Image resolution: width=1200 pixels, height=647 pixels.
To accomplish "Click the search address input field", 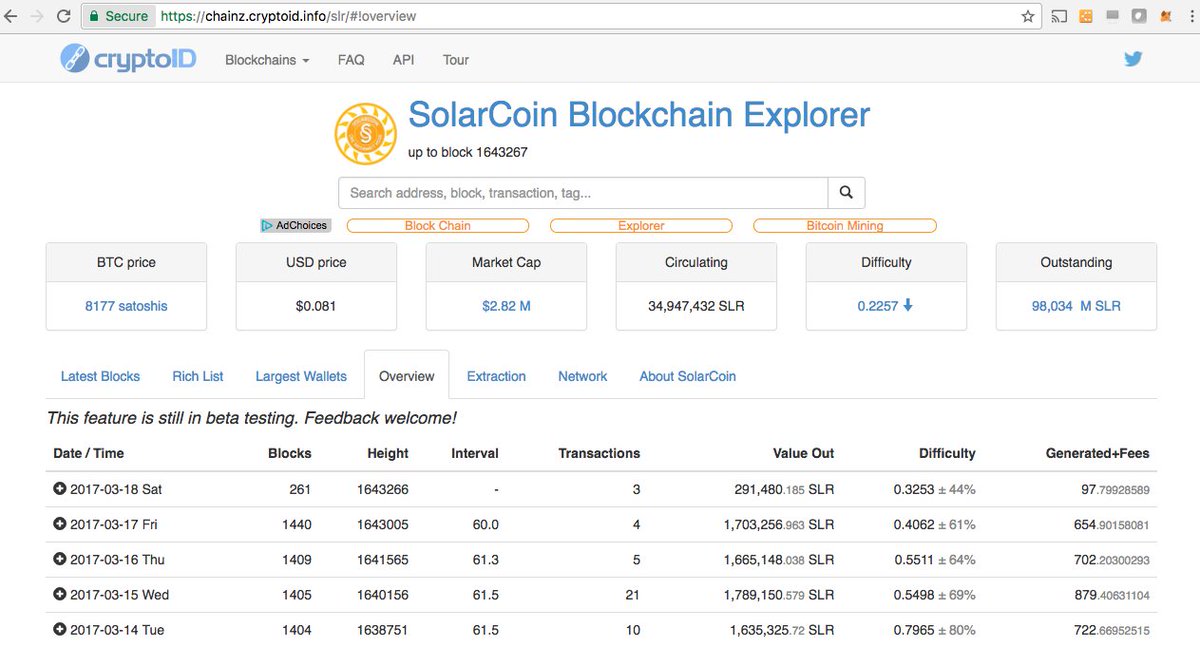I will point(583,193).
